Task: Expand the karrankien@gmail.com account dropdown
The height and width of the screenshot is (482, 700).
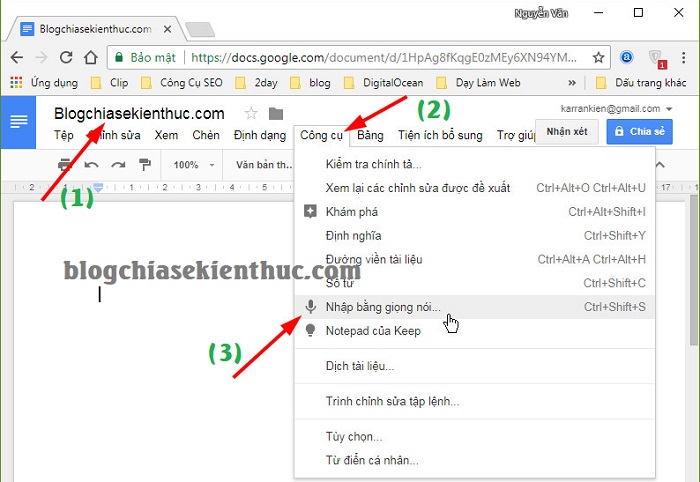Action: click(669, 109)
